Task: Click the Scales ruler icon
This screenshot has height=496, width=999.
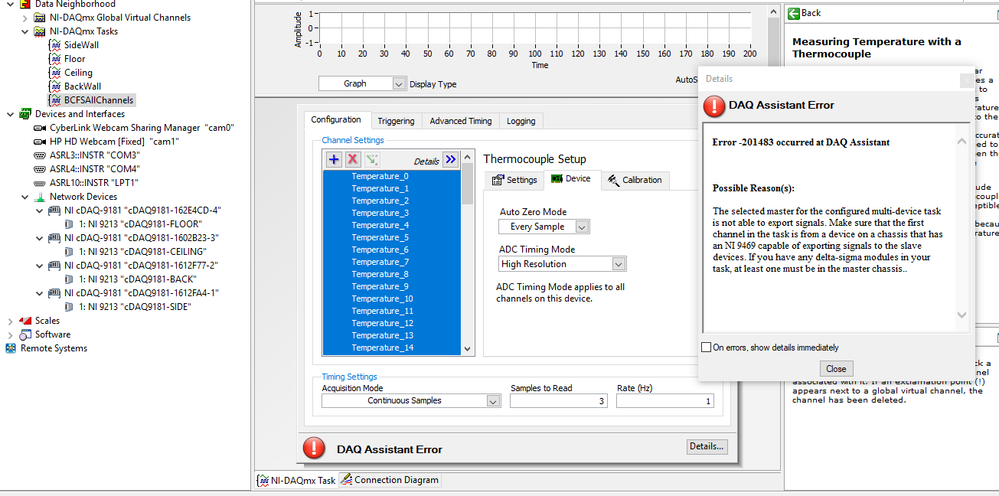Action: [x=25, y=320]
